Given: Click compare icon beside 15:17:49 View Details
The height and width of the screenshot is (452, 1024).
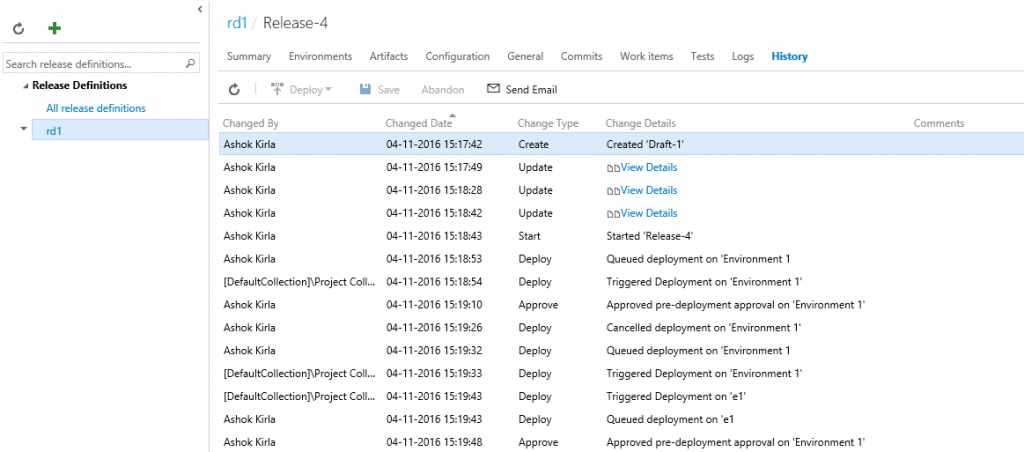Looking at the screenshot, I should coord(613,168).
